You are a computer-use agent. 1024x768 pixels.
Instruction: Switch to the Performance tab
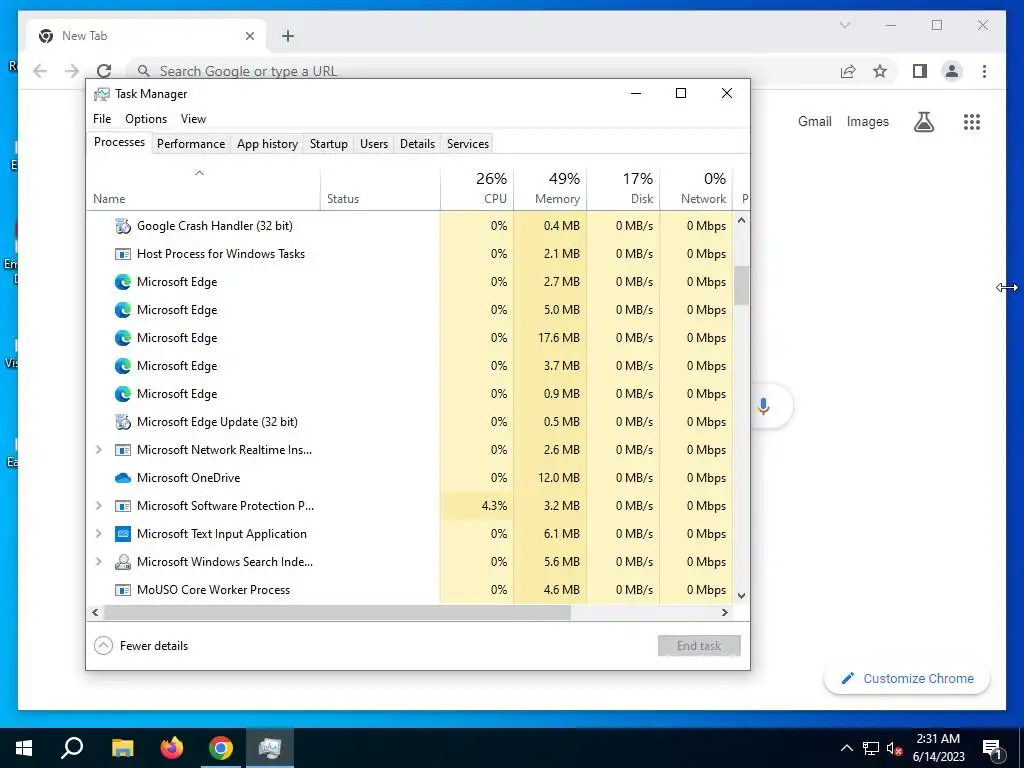(x=191, y=144)
